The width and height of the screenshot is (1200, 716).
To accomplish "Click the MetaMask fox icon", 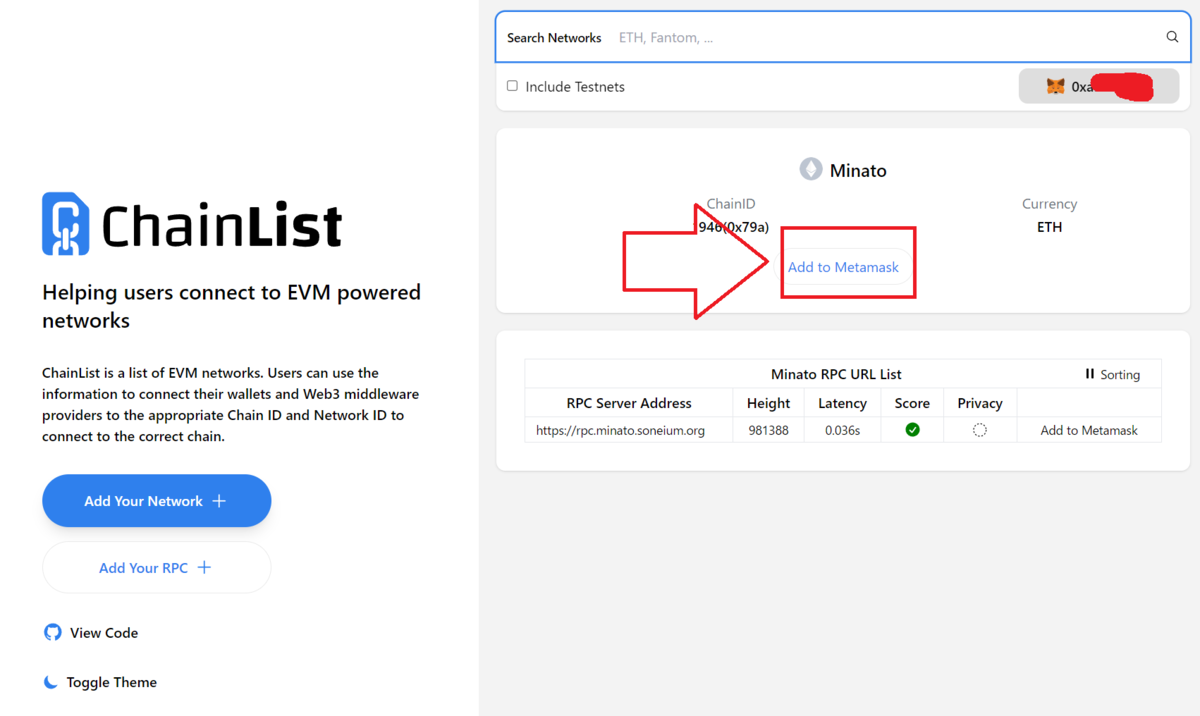I will tap(1055, 87).
